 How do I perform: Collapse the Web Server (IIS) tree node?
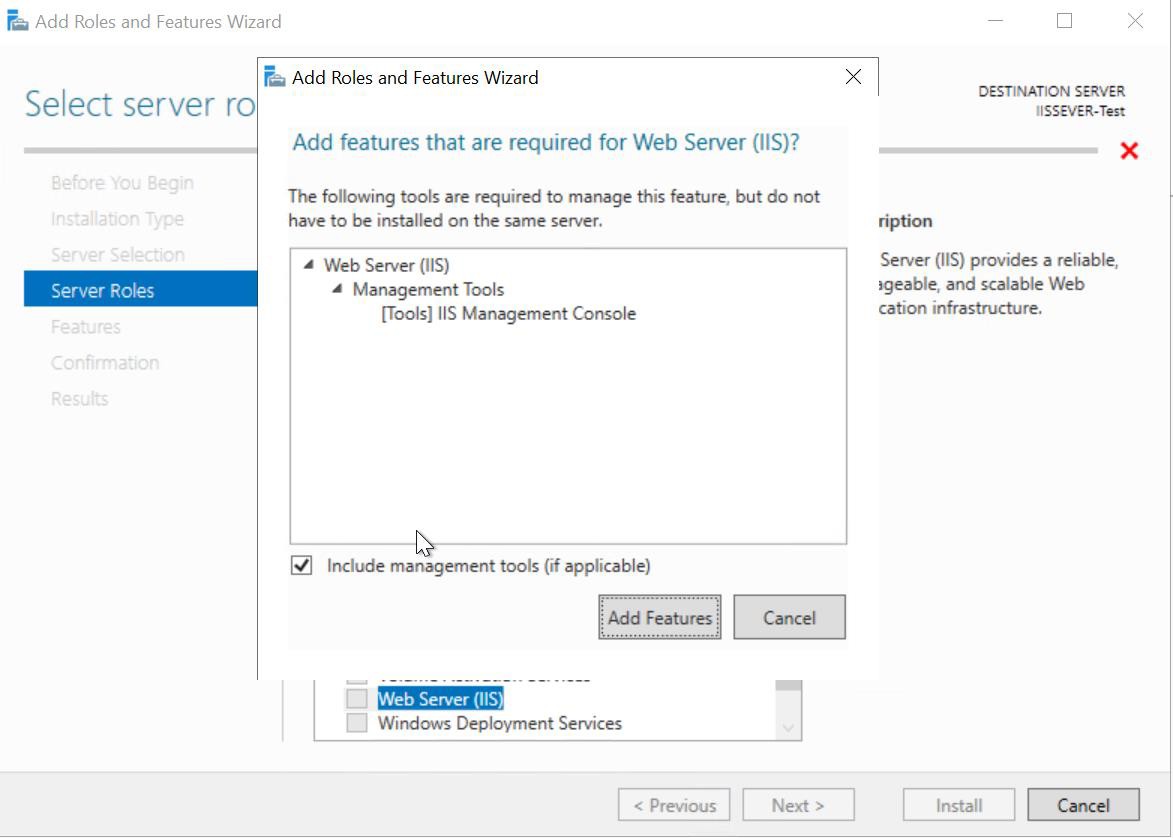pyautogui.click(x=308, y=265)
